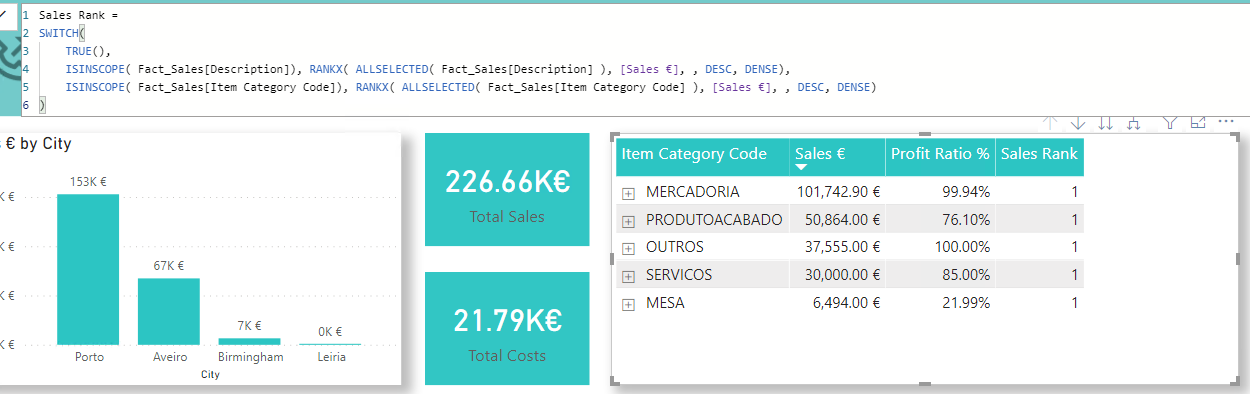Viewport: 1250px width, 394px height.
Task: Click the sort descending arrow under Sales €
Action: 801,167
